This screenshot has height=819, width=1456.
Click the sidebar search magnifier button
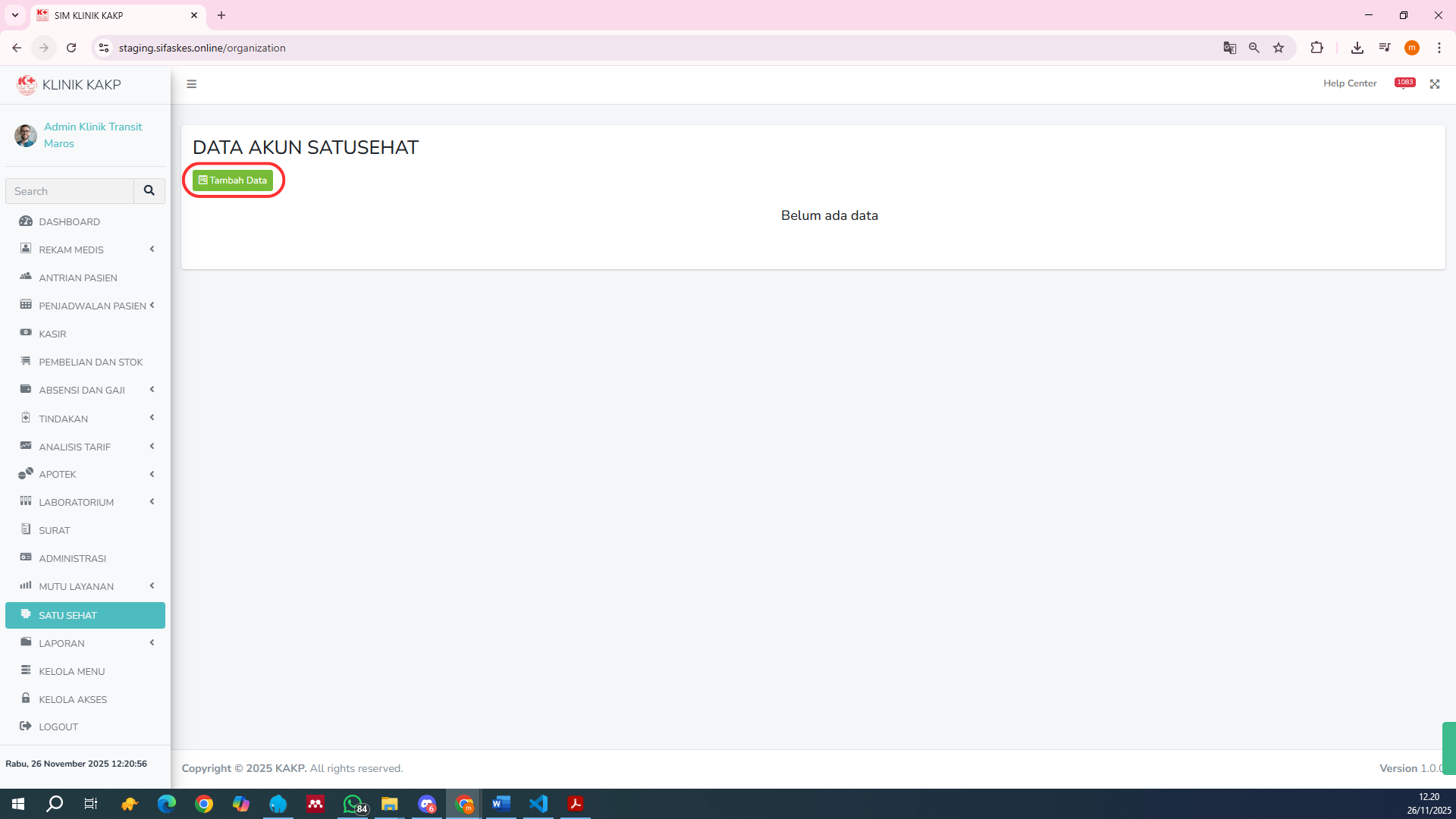click(x=149, y=191)
